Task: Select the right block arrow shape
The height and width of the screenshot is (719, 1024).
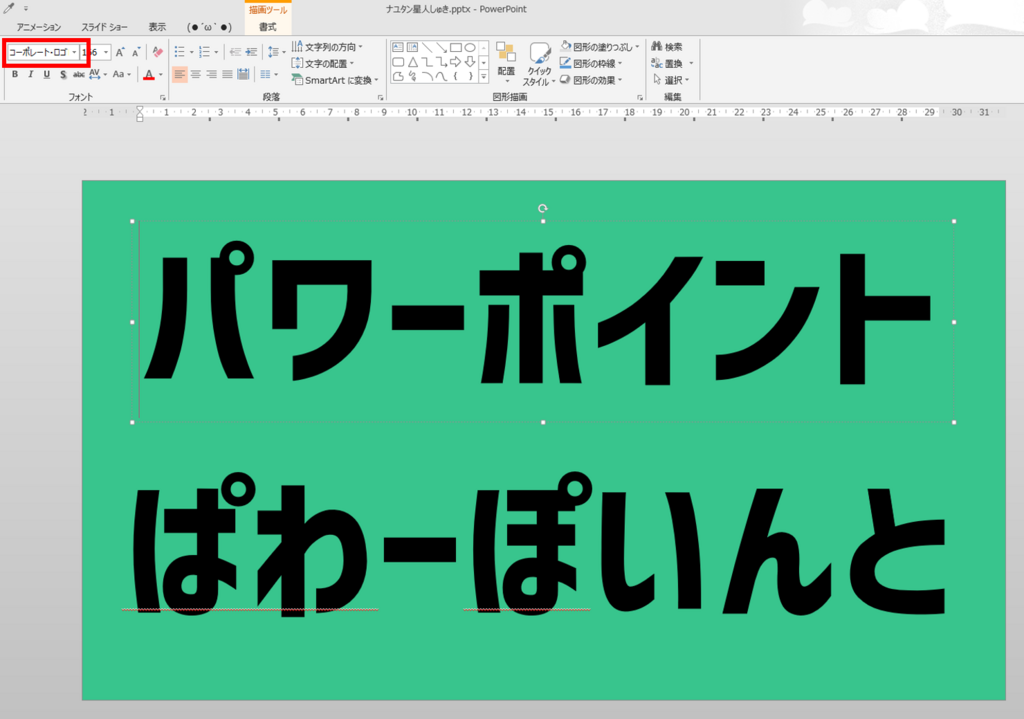Action: (455, 62)
